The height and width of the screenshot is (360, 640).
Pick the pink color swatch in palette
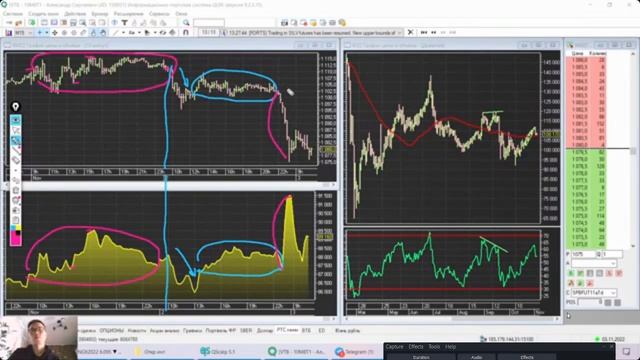pyautogui.click(x=16, y=240)
